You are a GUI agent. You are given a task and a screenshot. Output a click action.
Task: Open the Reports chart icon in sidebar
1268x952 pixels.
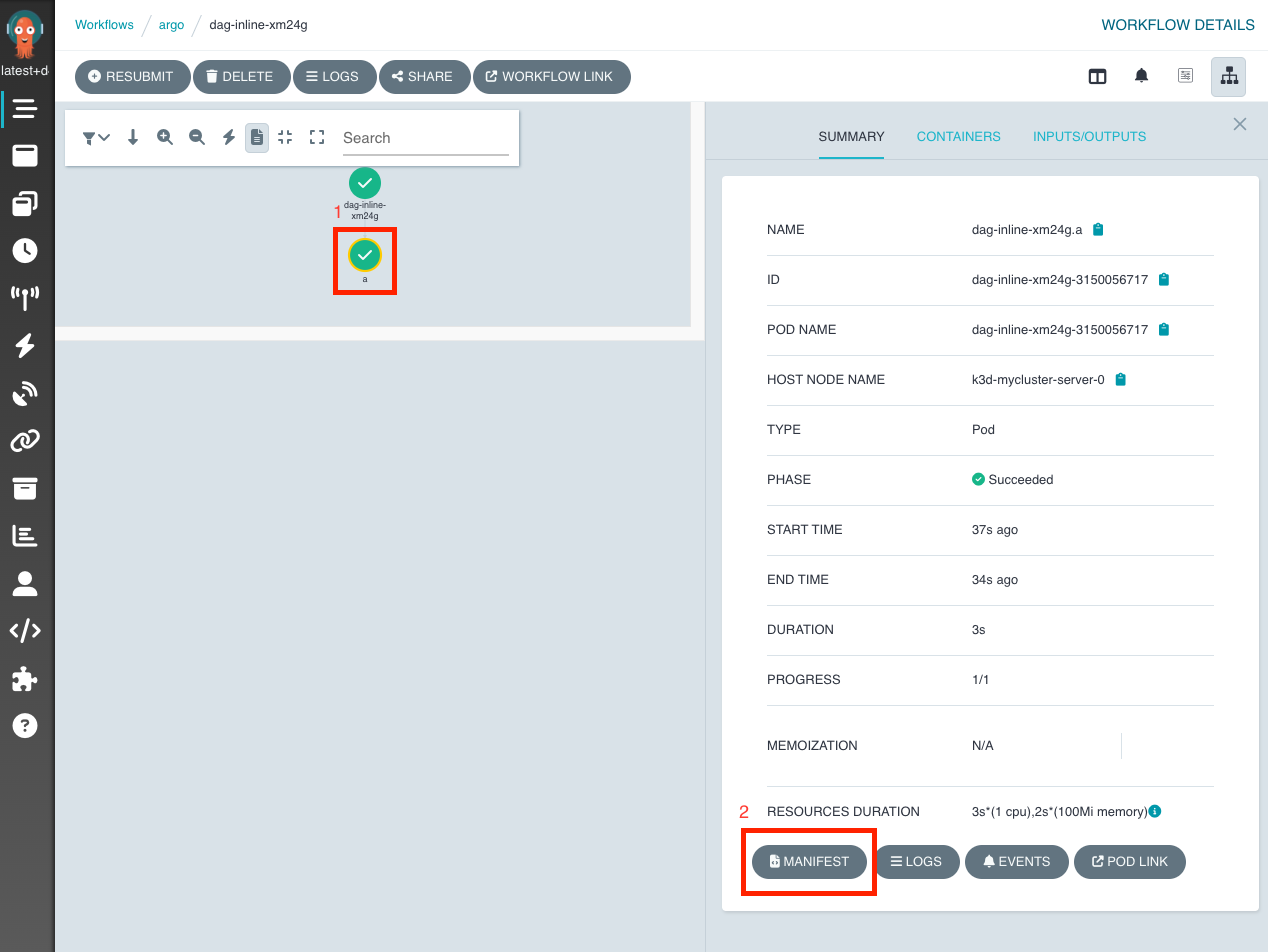coord(25,535)
